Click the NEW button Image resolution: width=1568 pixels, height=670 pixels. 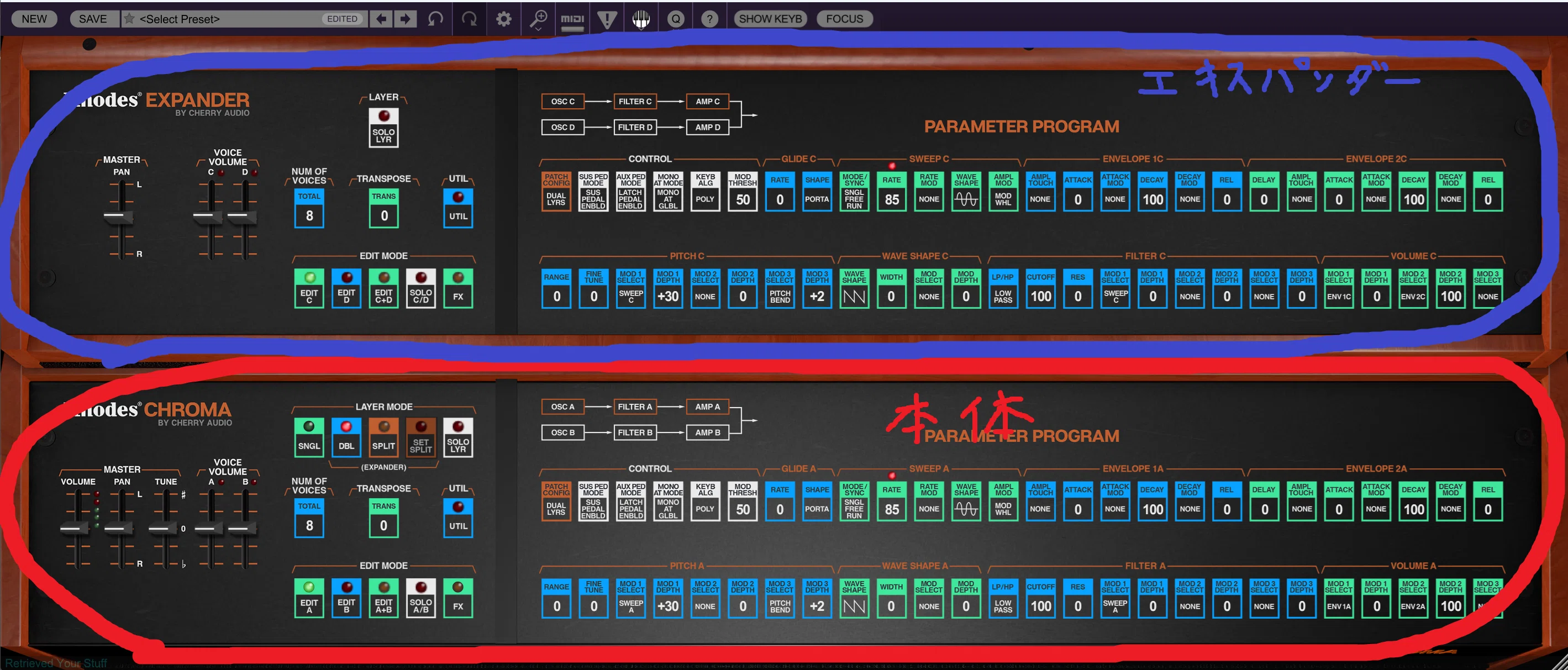(x=34, y=19)
